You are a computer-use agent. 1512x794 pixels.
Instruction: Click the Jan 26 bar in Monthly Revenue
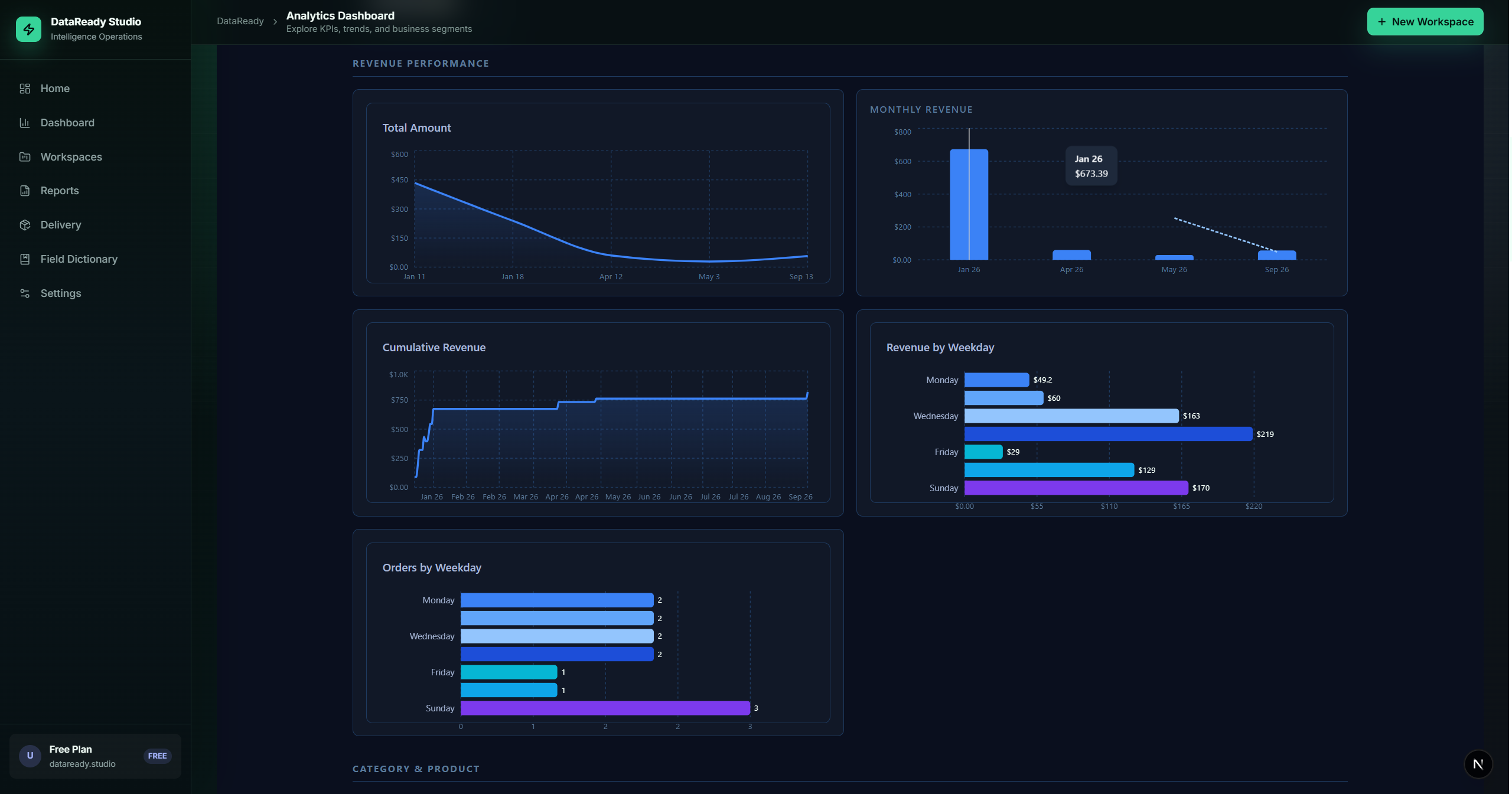969,204
